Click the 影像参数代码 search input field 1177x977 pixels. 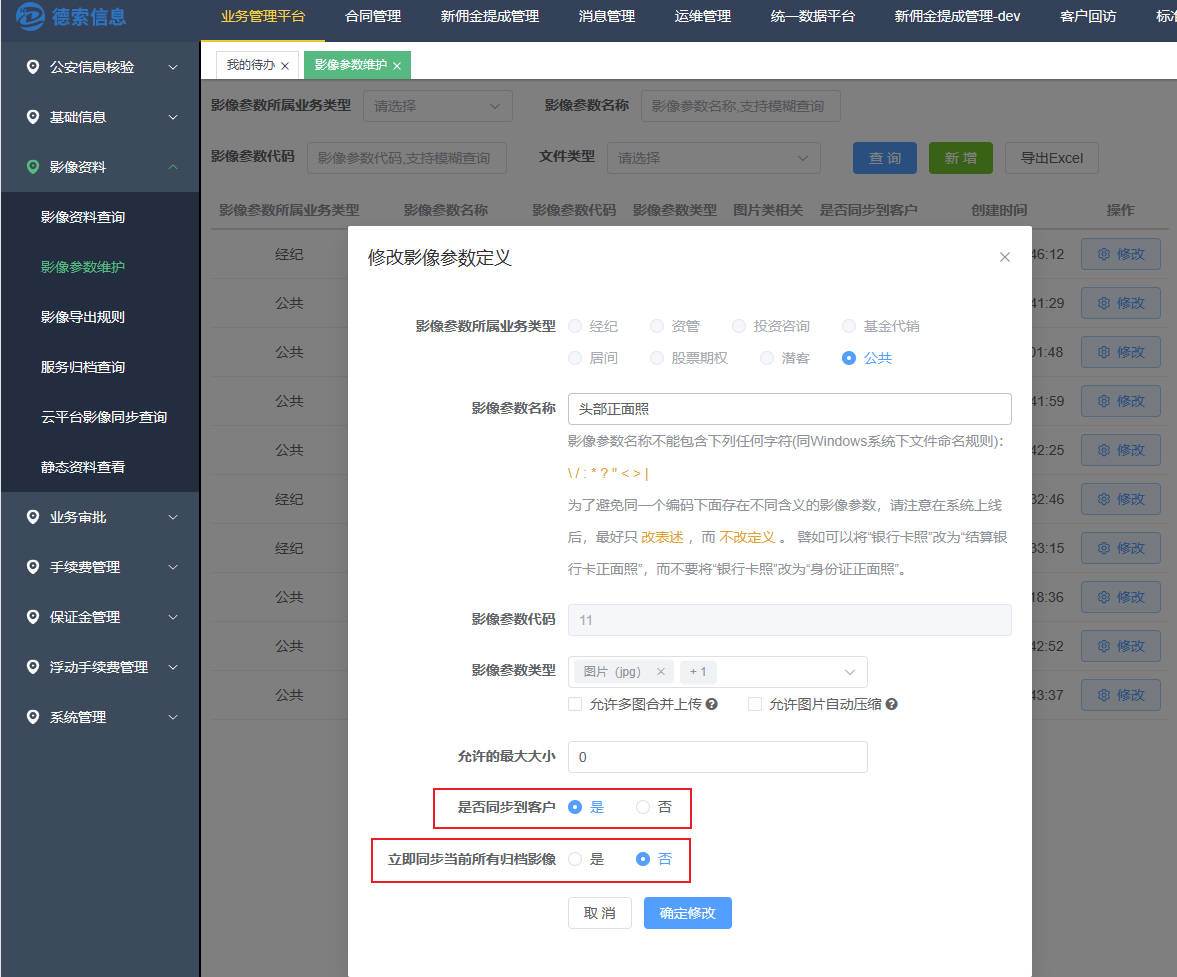click(407, 158)
